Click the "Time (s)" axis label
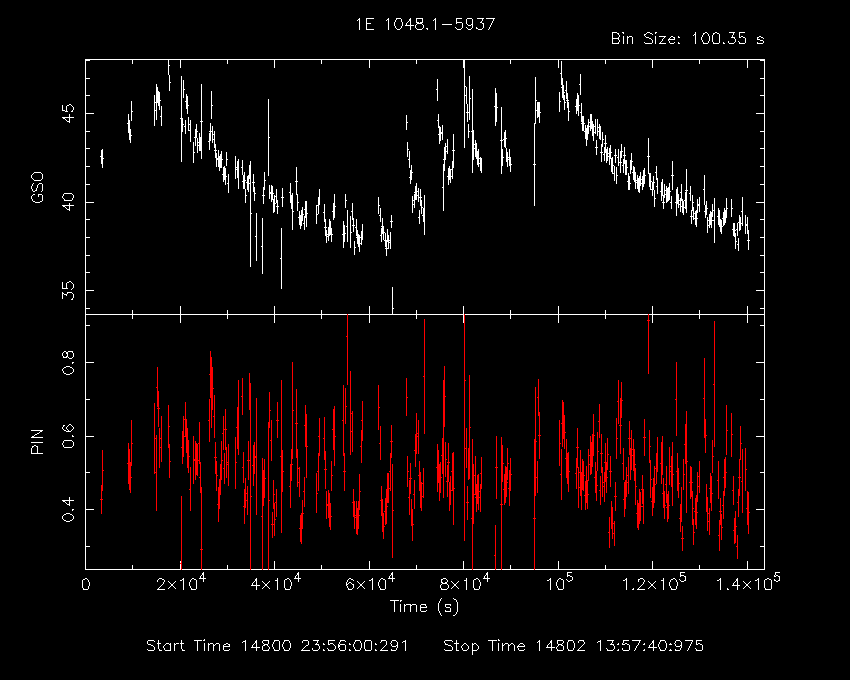 coord(424,606)
